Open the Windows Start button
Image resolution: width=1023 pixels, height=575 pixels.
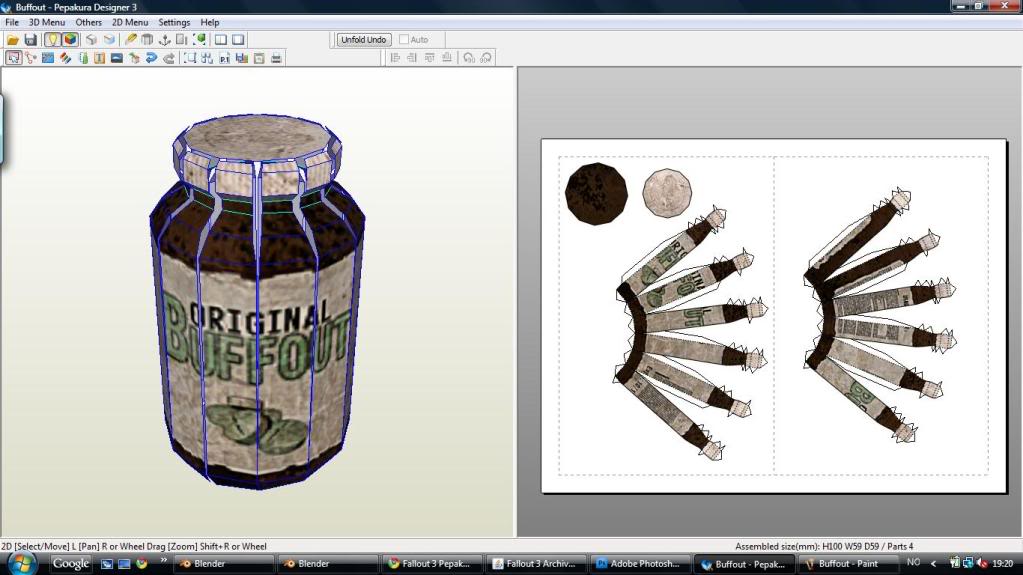point(22,563)
